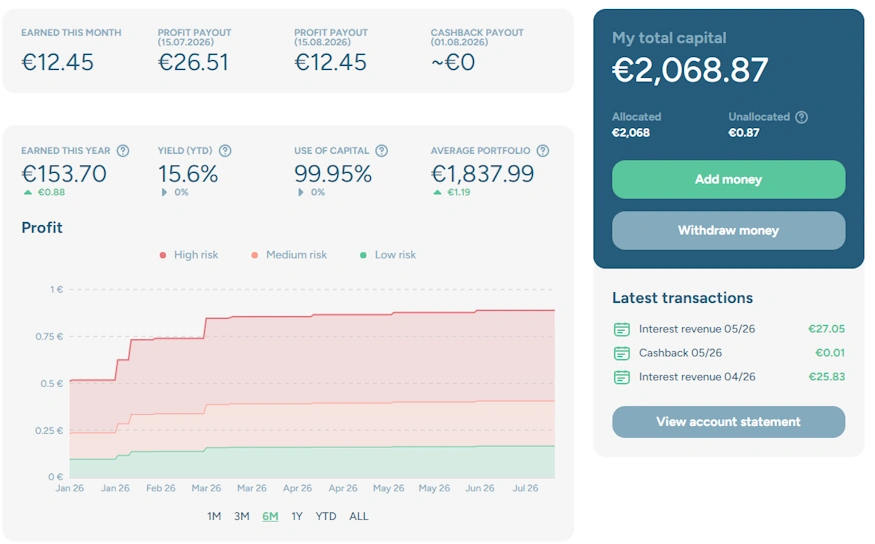Click Unallocated info question mark icon
875x544 pixels.
(x=801, y=117)
